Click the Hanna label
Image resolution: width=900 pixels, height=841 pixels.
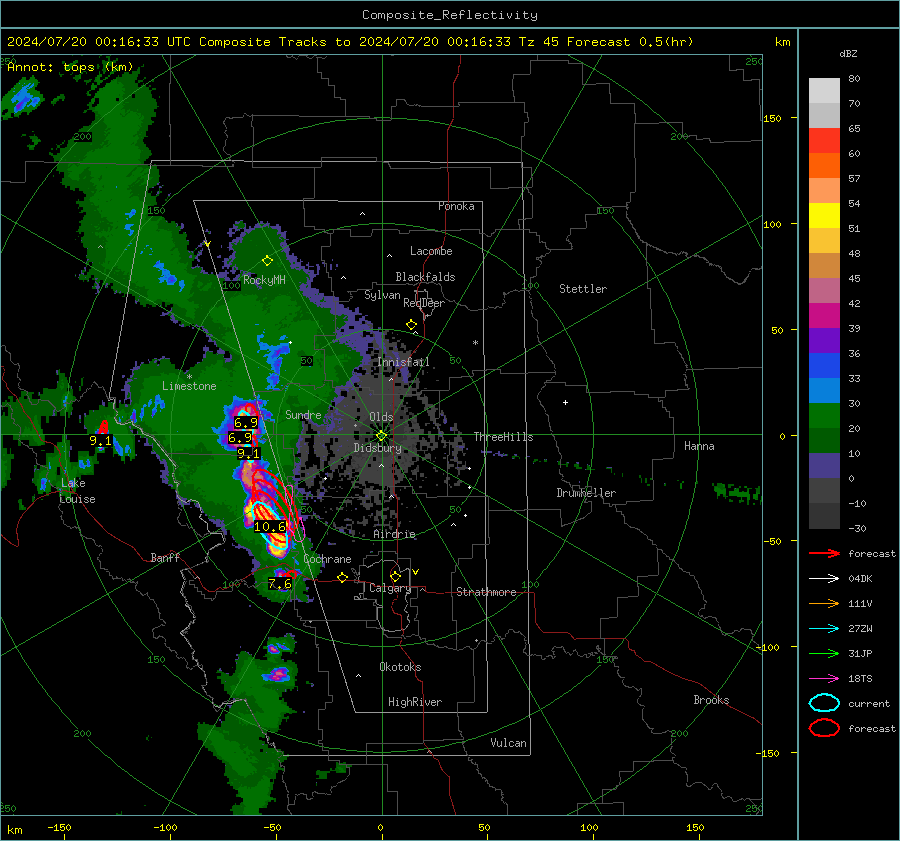(x=699, y=446)
